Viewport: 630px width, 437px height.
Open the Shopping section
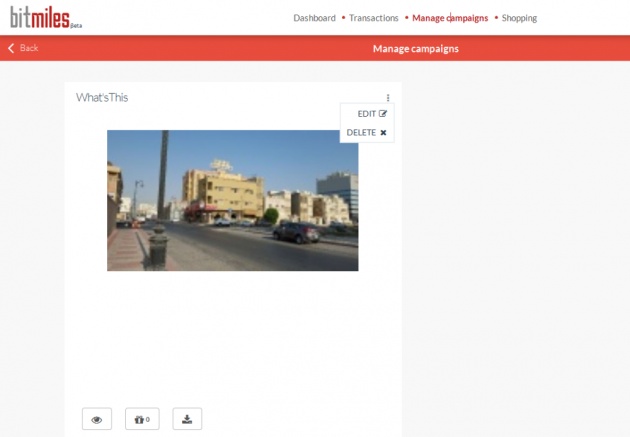coord(519,18)
